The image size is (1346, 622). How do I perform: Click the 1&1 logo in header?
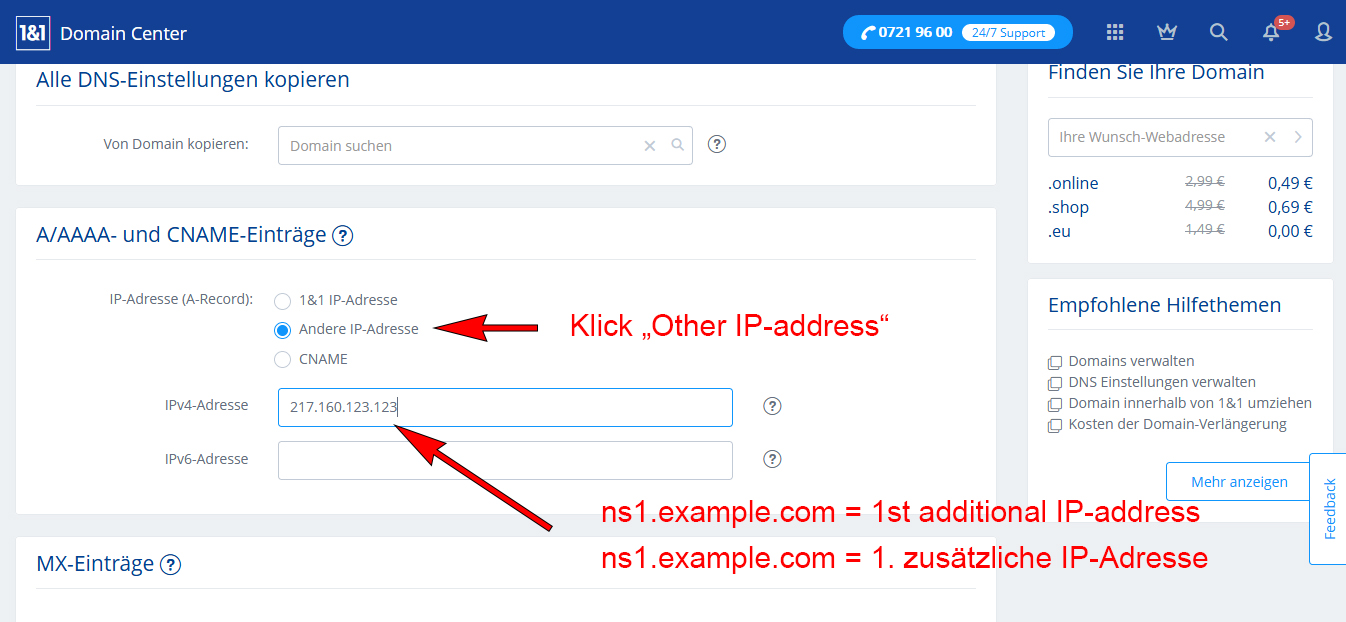(x=33, y=32)
